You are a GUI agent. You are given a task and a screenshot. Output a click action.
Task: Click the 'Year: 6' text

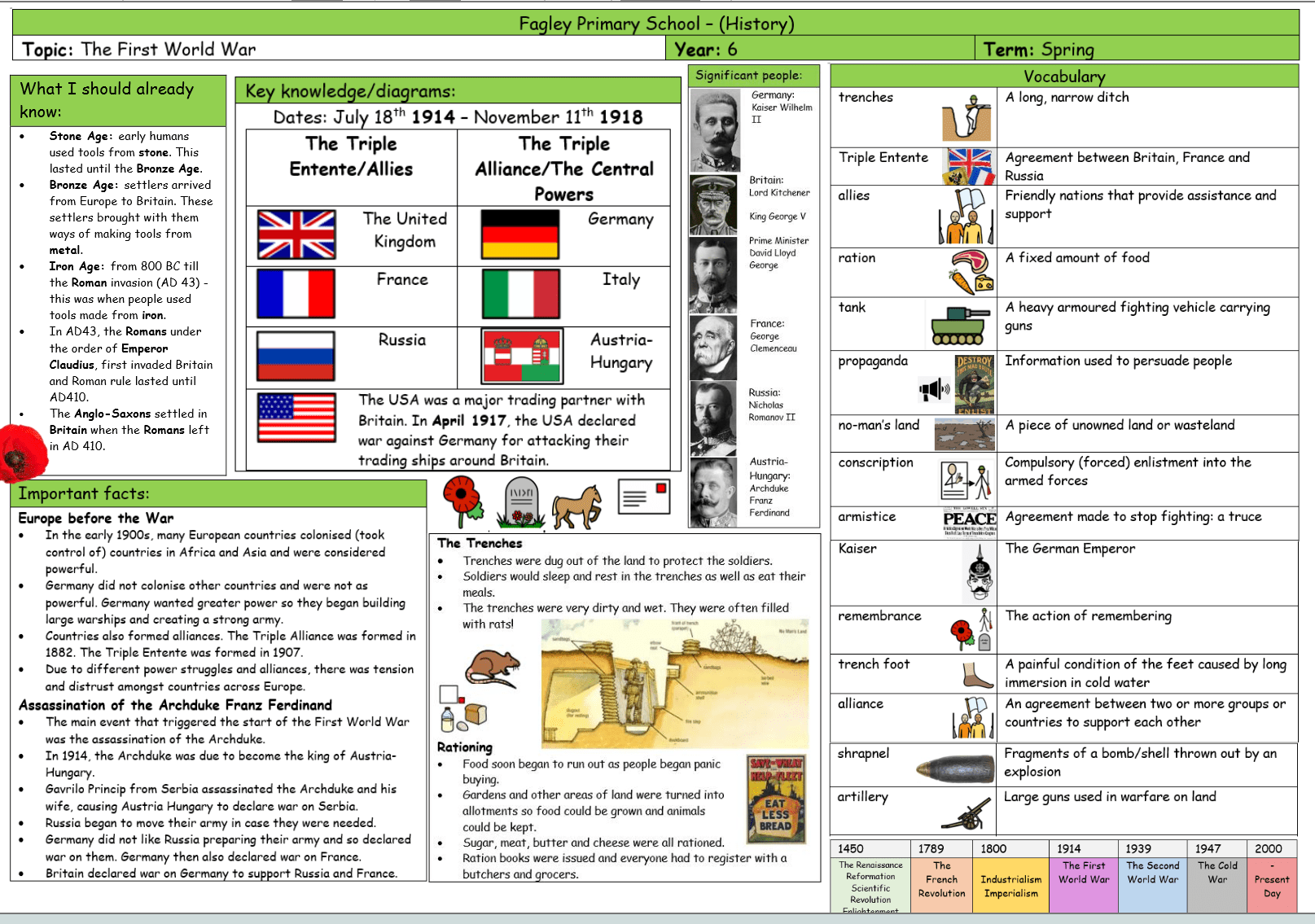coord(706,50)
